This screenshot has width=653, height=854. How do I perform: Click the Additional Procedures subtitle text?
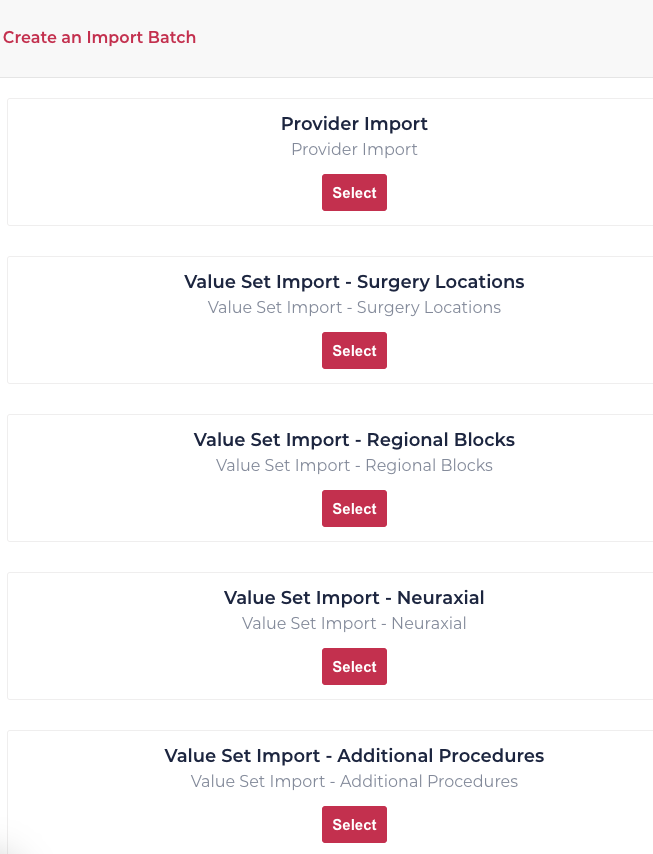tap(354, 781)
